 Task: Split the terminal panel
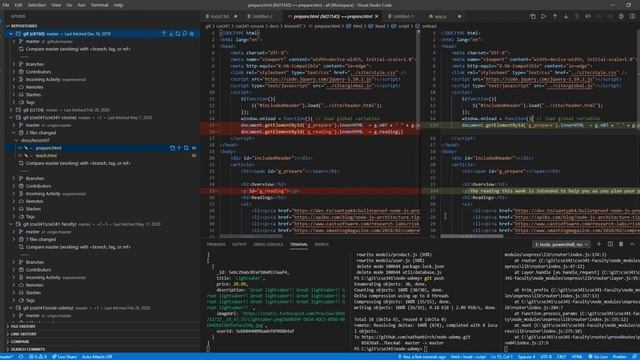click(610, 244)
